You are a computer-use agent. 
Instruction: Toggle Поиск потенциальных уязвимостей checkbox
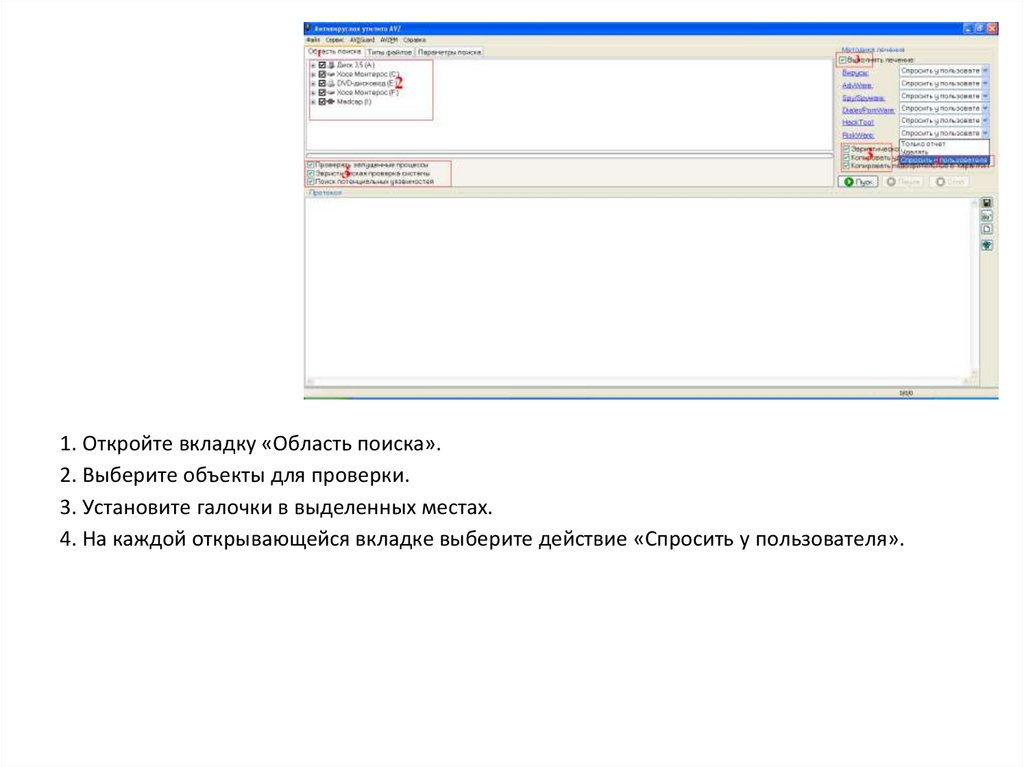point(311,182)
